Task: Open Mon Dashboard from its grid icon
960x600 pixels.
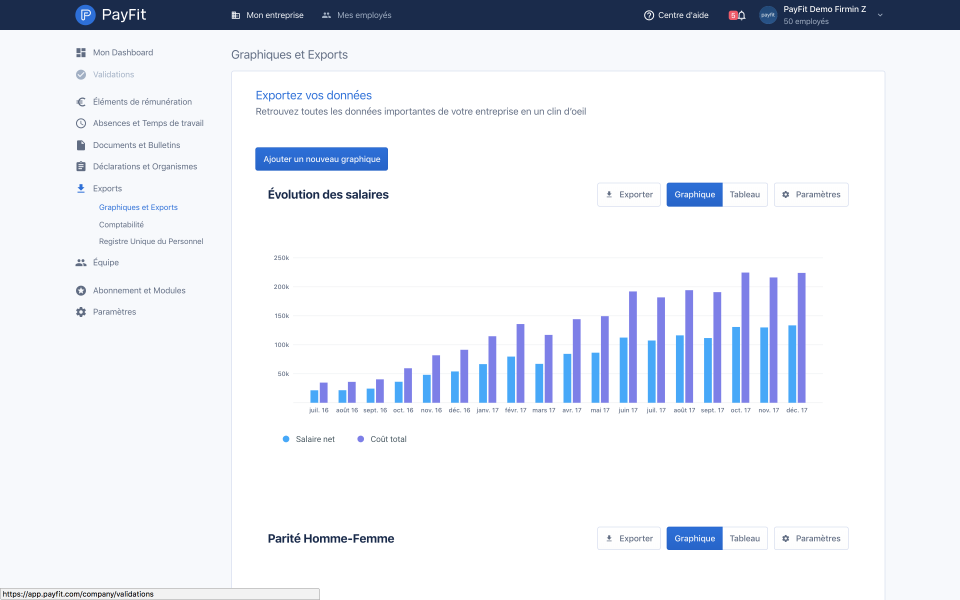Action: 81,53
